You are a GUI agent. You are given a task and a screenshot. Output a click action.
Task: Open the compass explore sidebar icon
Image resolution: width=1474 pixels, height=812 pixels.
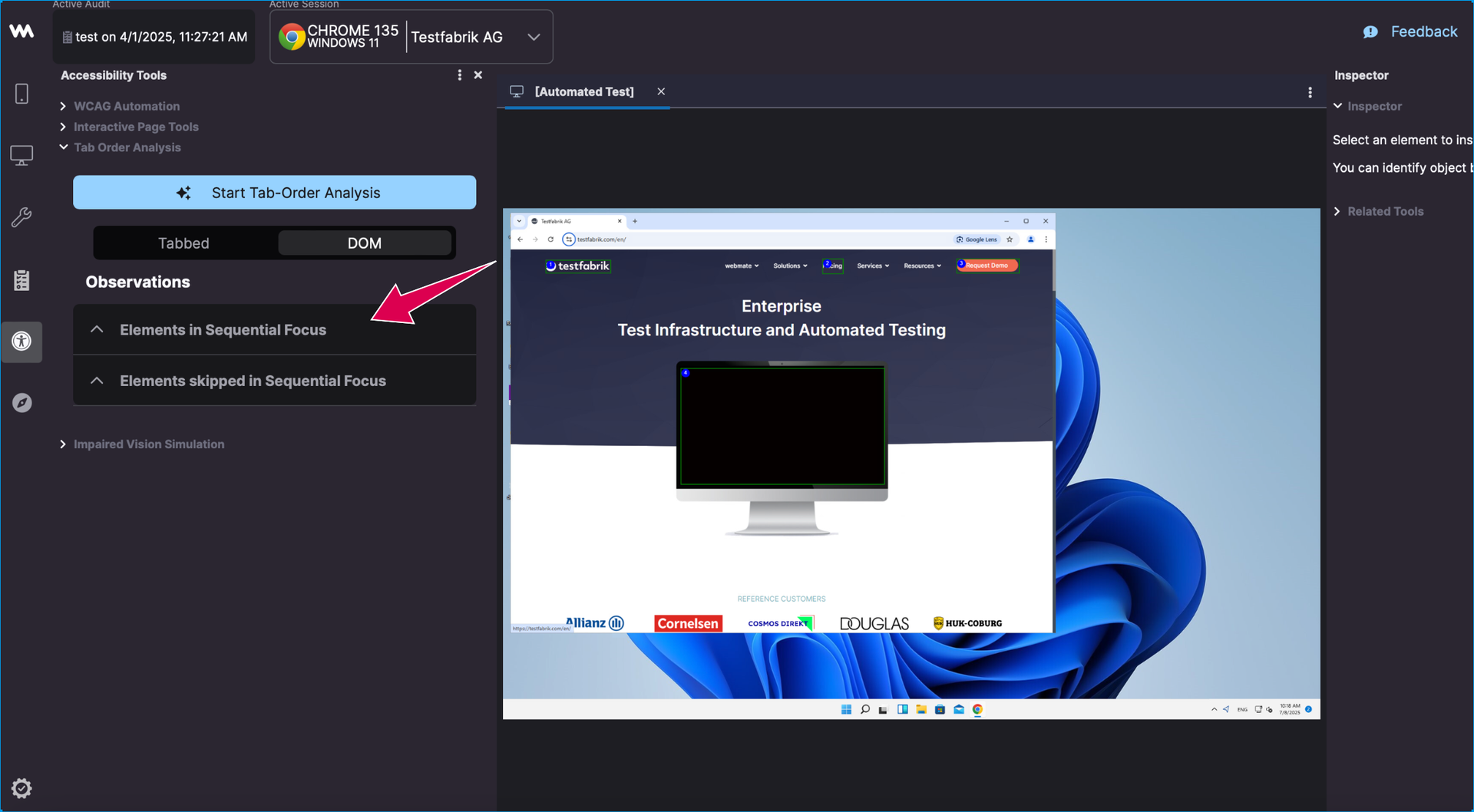point(21,403)
